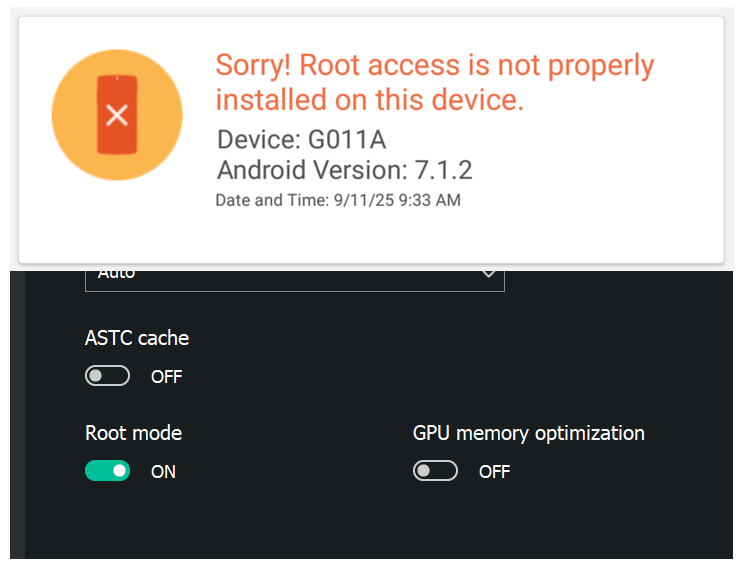Click the Date and Time stamp text
This screenshot has width=744, height=565.
(338, 200)
